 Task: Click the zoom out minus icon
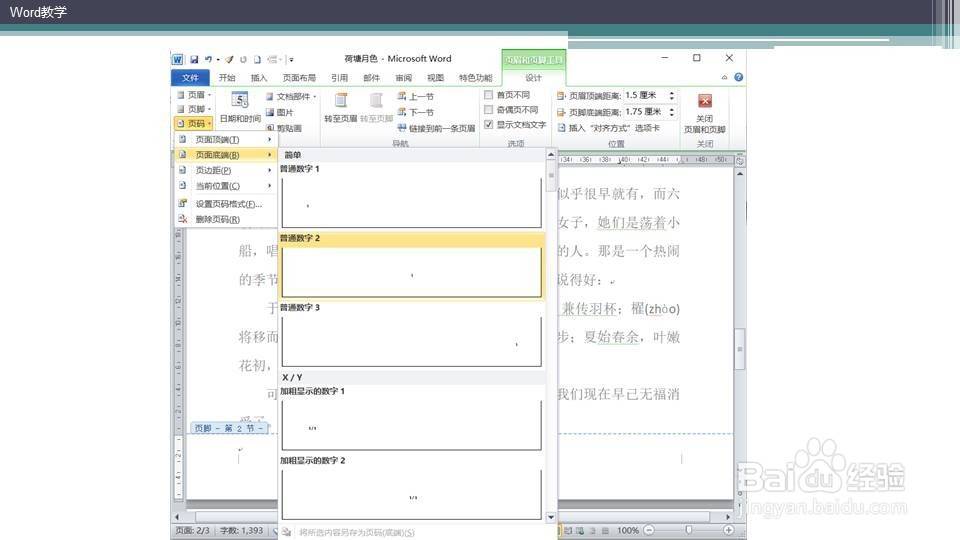tap(649, 530)
